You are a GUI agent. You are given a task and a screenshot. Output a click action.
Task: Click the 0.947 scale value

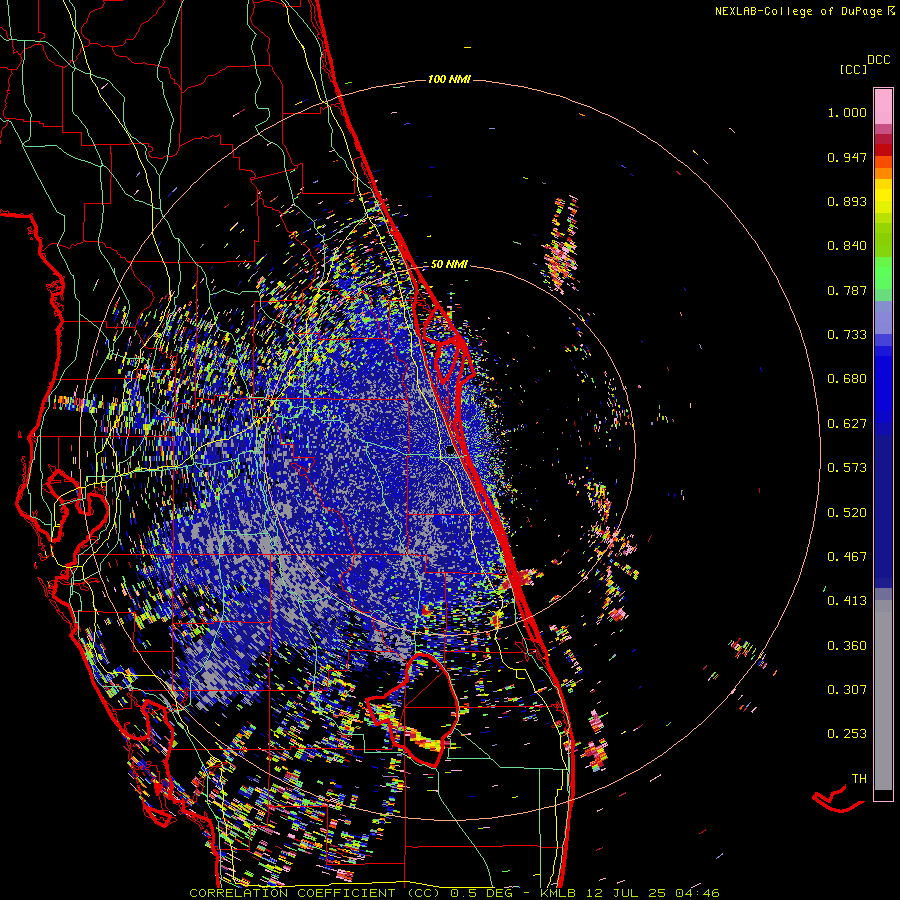coord(847,157)
